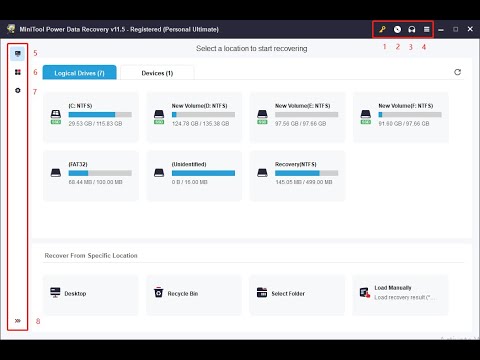The image size is (480, 360).
Task: Select New Volume(D: NTFS) drive
Action: click(194, 117)
